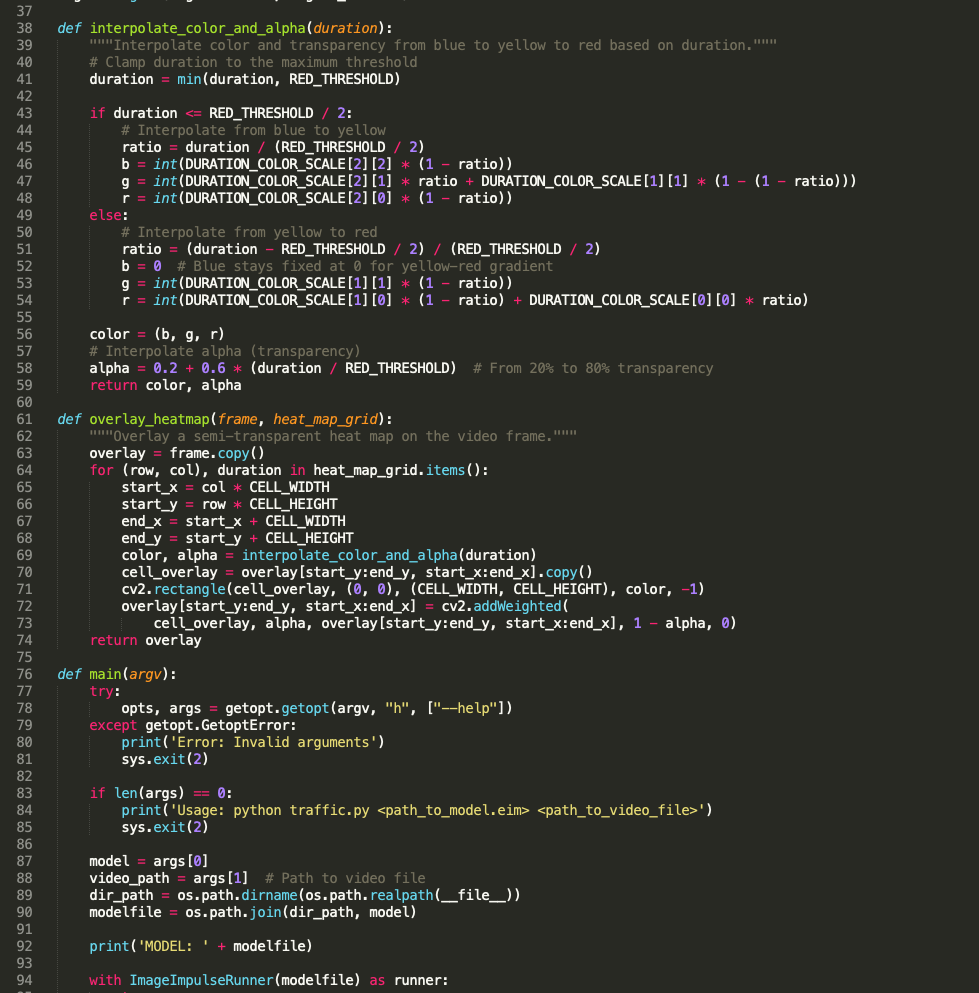
Task: Click video_path variable on line 88
Action: click(129, 878)
